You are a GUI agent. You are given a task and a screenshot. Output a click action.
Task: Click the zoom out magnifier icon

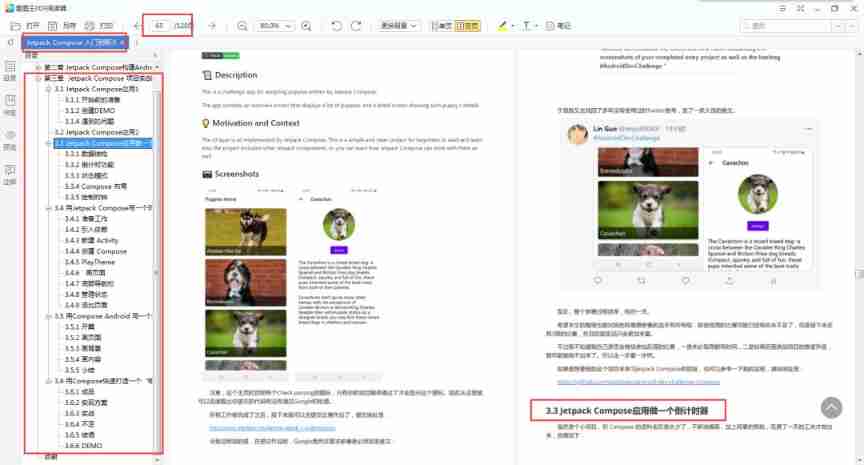(242, 26)
